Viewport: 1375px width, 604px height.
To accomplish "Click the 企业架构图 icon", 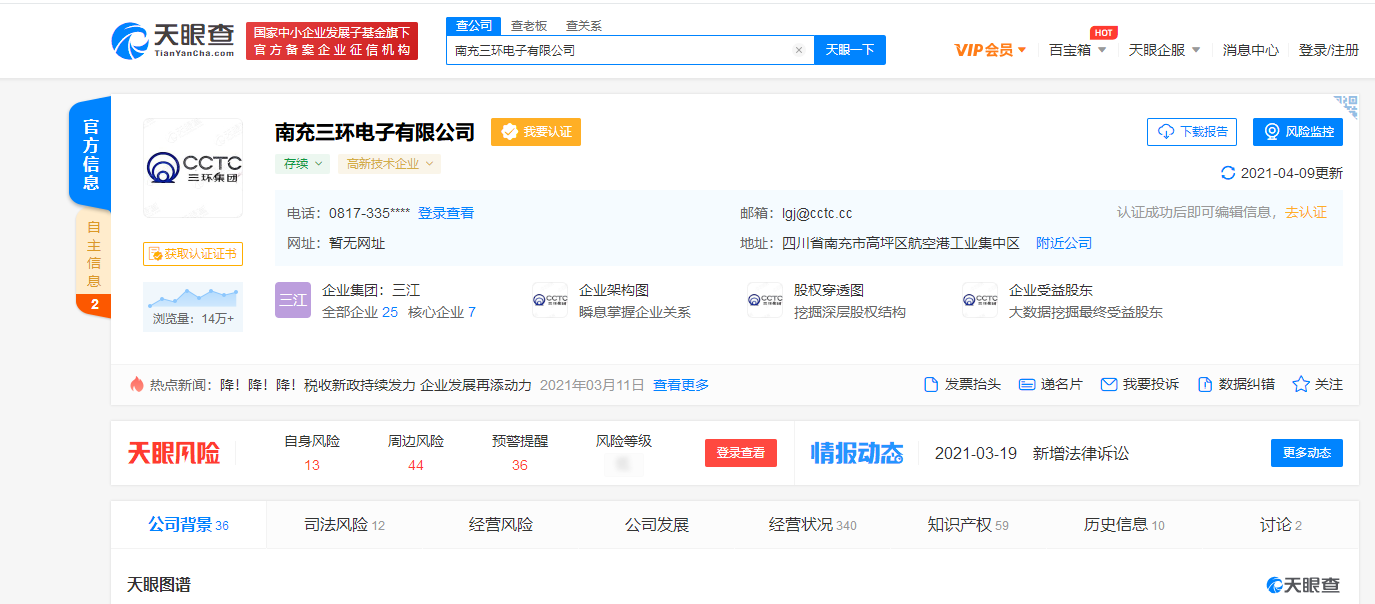I will (550, 300).
